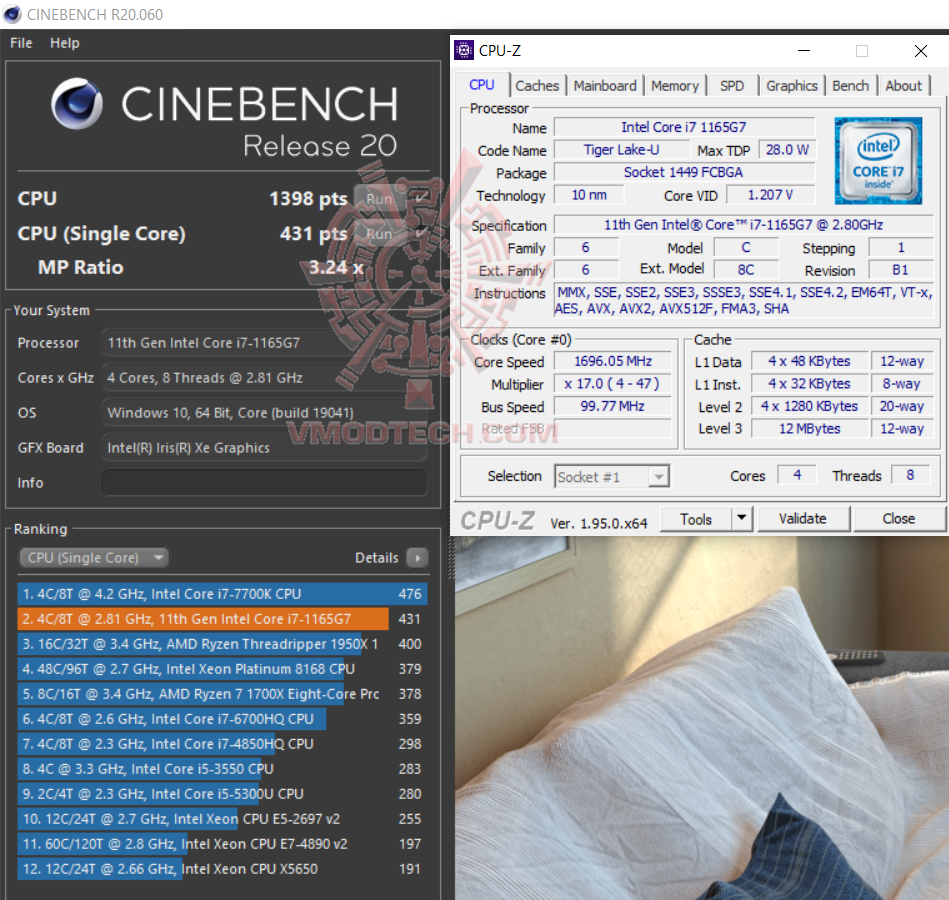Screen dimensions: 949x900
Task: Click the Max TDP 28.0 W value
Action: coord(787,149)
